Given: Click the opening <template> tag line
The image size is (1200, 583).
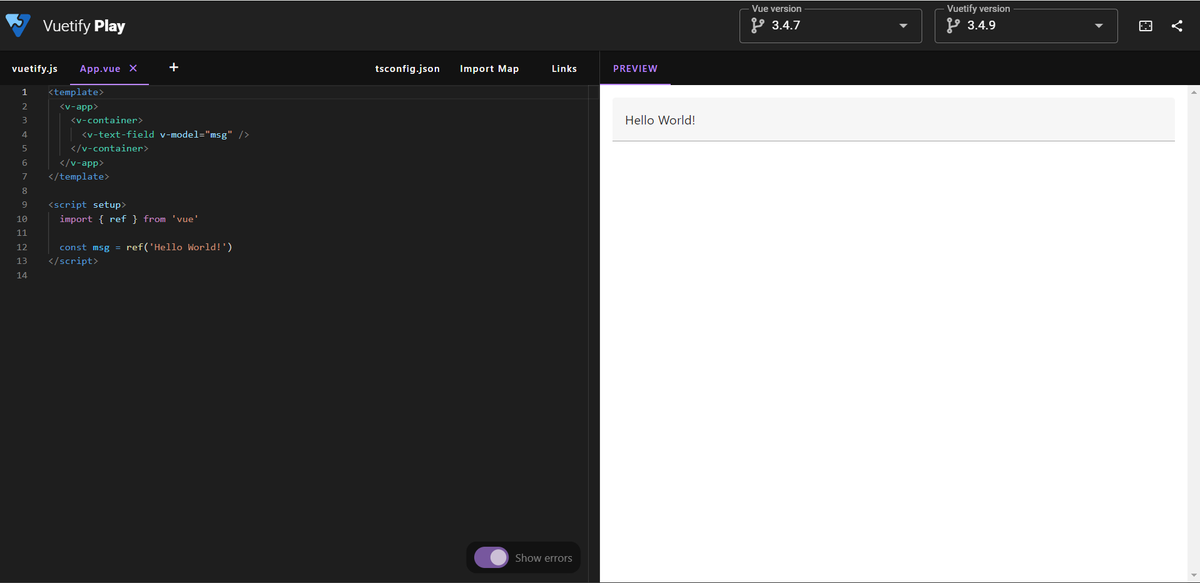Looking at the screenshot, I should click(x=76, y=92).
